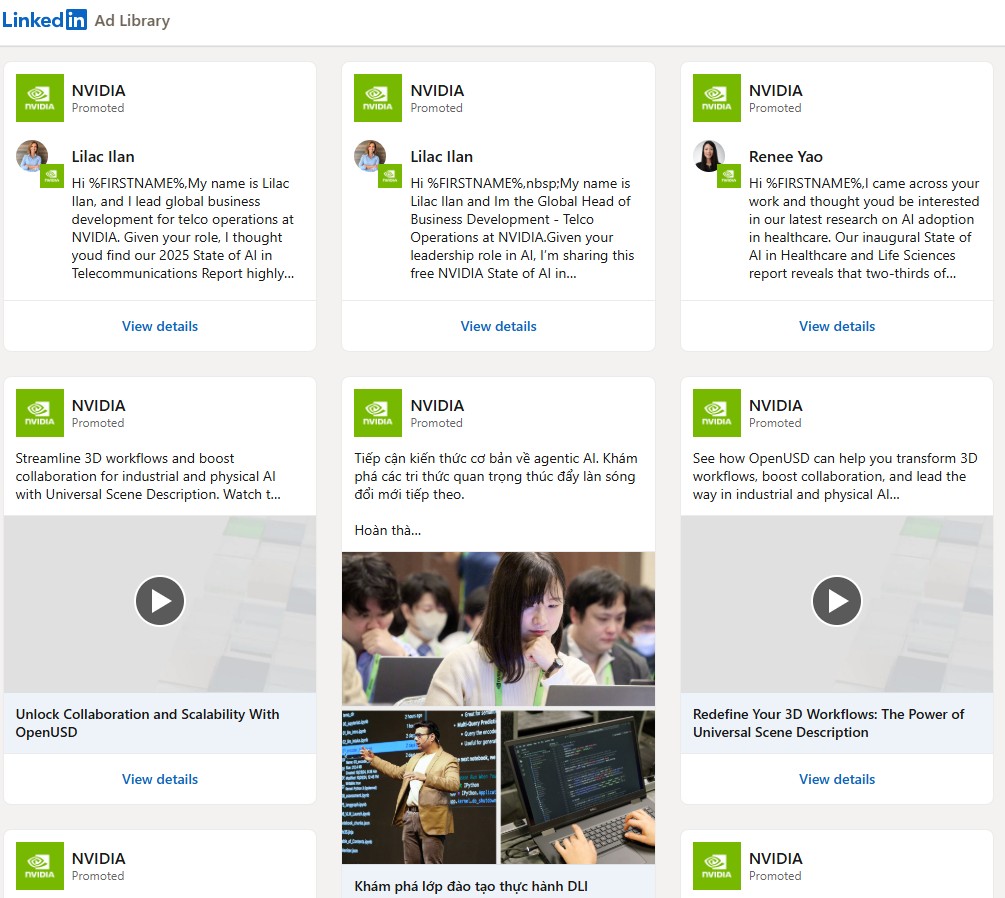Click NVIDIA logo in "See how OpenUSD" ad

coord(717,413)
